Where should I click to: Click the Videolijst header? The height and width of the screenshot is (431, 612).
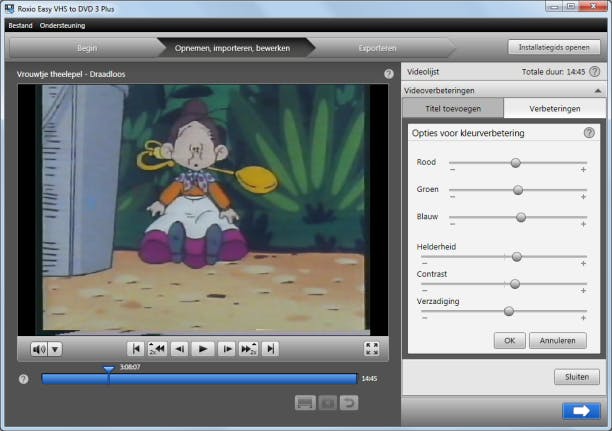[x=423, y=72]
